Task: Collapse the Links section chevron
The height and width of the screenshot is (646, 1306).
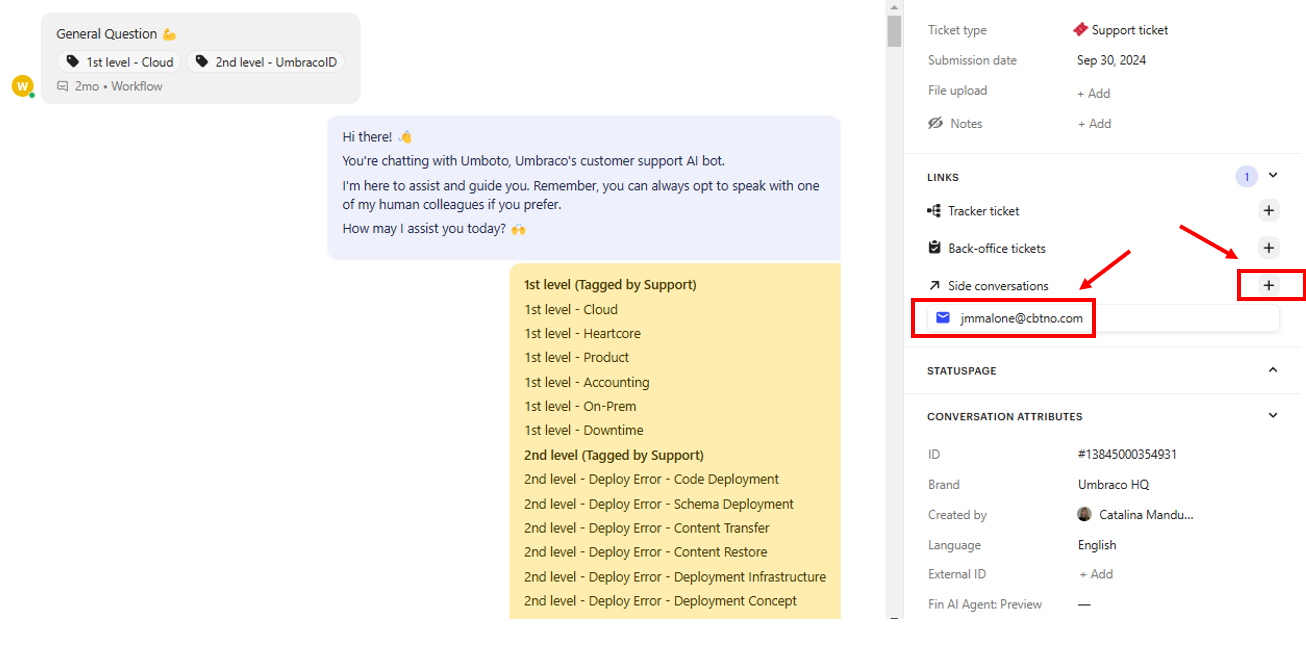Action: [1273, 176]
